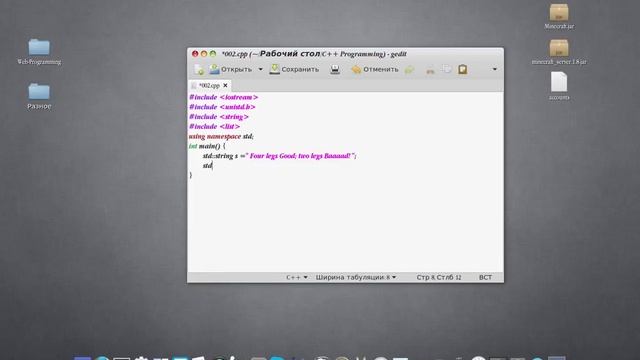Minimize gedit with the orange button
640x360 pixels.
(x=204, y=54)
